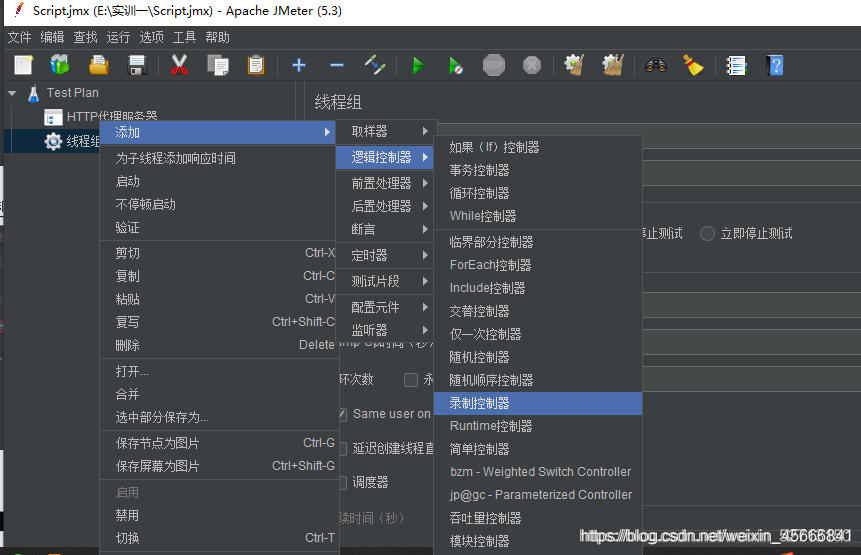This screenshot has width=861, height=555.
Task: Click the Open file folder icon
Action: click(x=99, y=65)
